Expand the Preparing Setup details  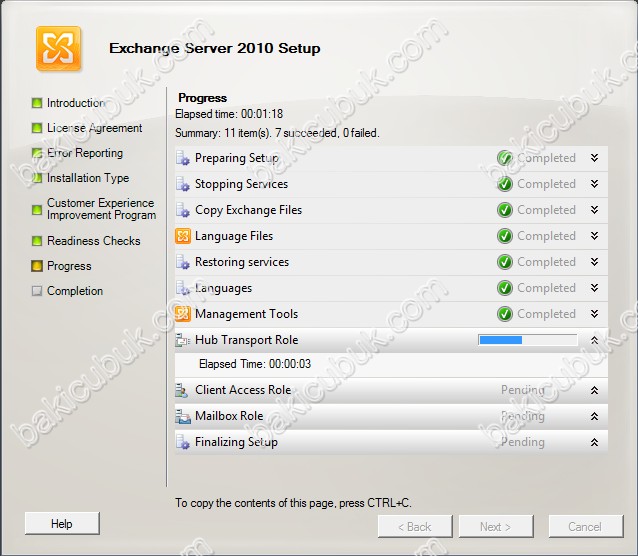coord(594,158)
